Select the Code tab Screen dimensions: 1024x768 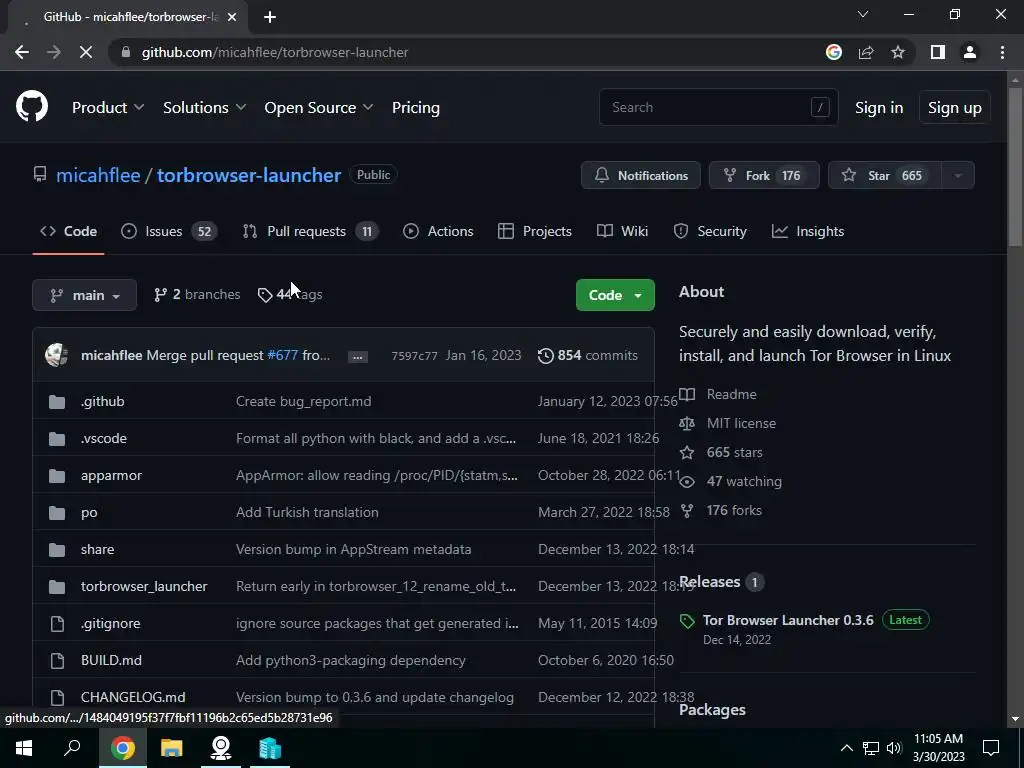[69, 231]
